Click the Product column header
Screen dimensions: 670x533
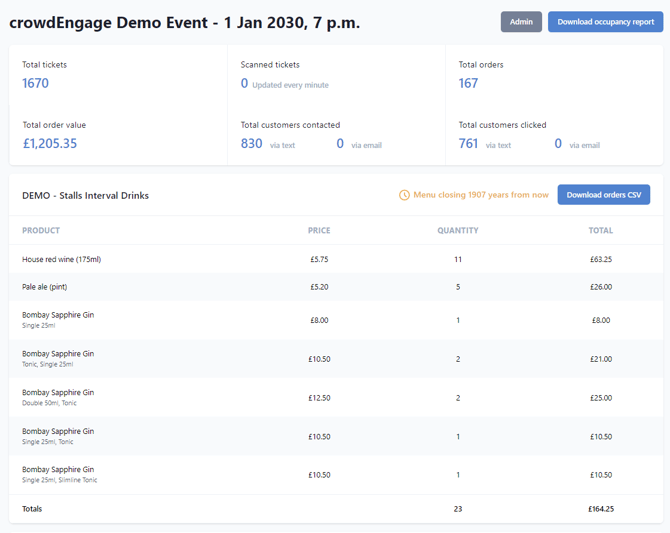(x=41, y=231)
